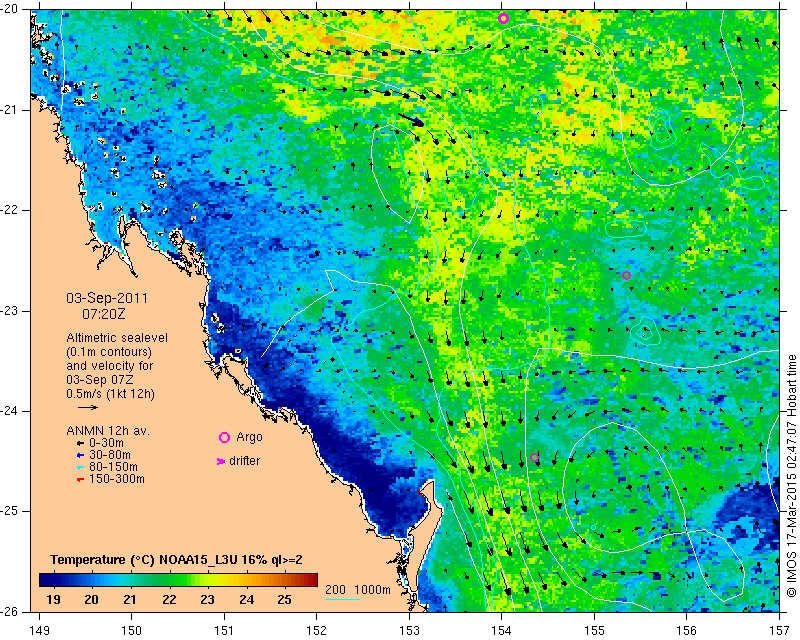Click the cyan 200m isobath legend line
The height and width of the screenshot is (640, 800).
(x=342, y=599)
